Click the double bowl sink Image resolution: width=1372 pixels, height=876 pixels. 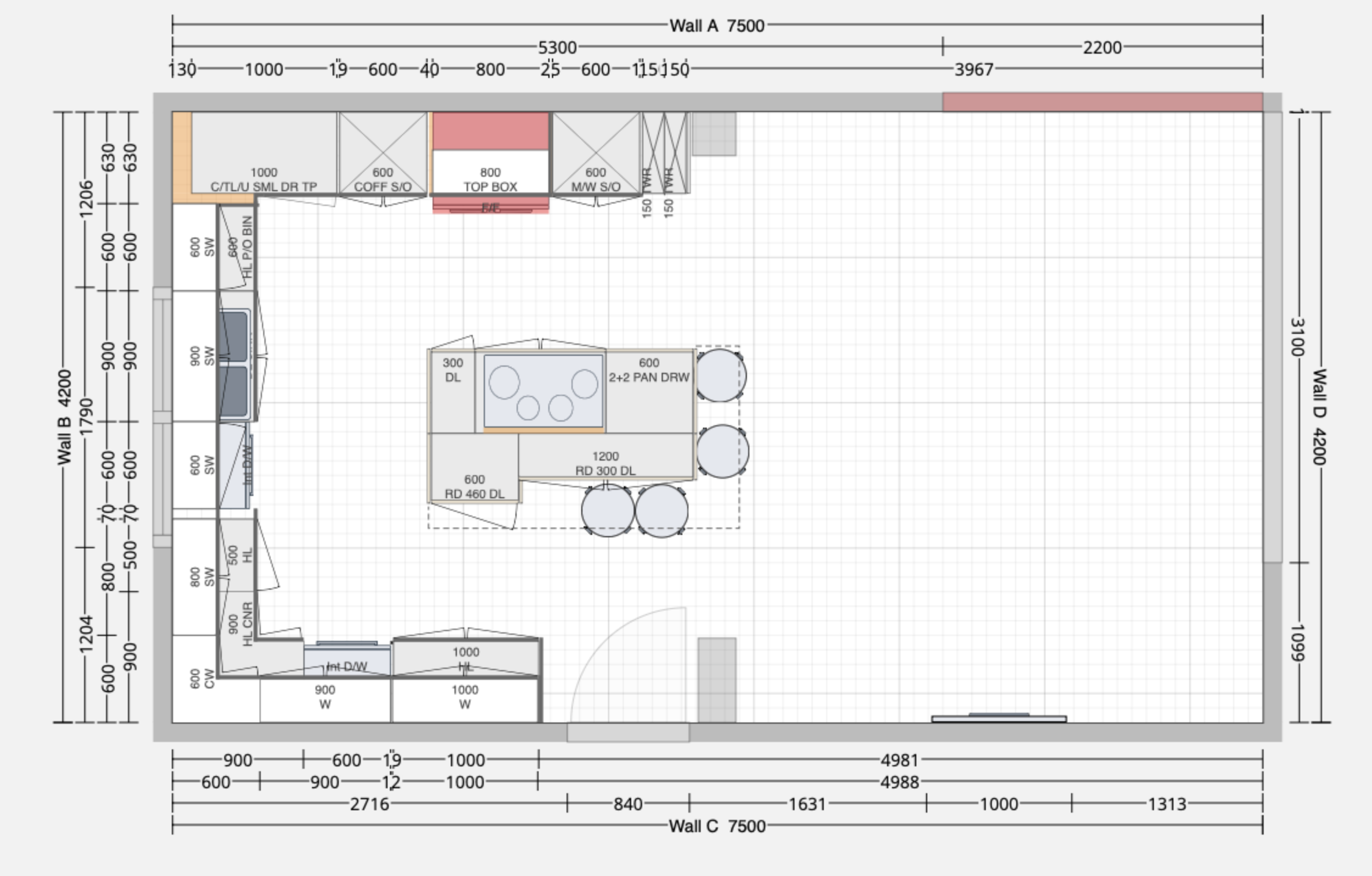click(235, 364)
